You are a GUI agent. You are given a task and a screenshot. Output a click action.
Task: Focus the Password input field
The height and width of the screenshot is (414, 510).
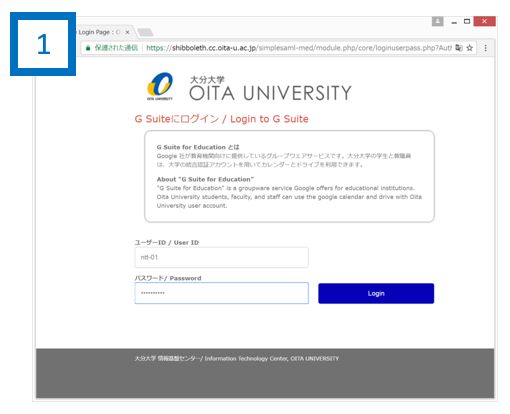coord(221,293)
